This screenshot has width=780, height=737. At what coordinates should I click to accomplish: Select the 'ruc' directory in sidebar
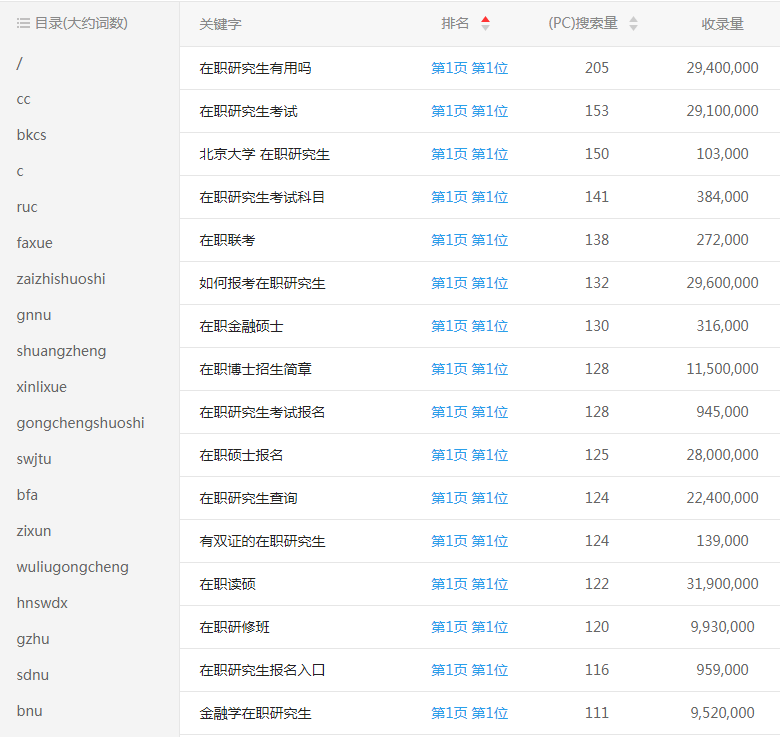tap(27, 207)
